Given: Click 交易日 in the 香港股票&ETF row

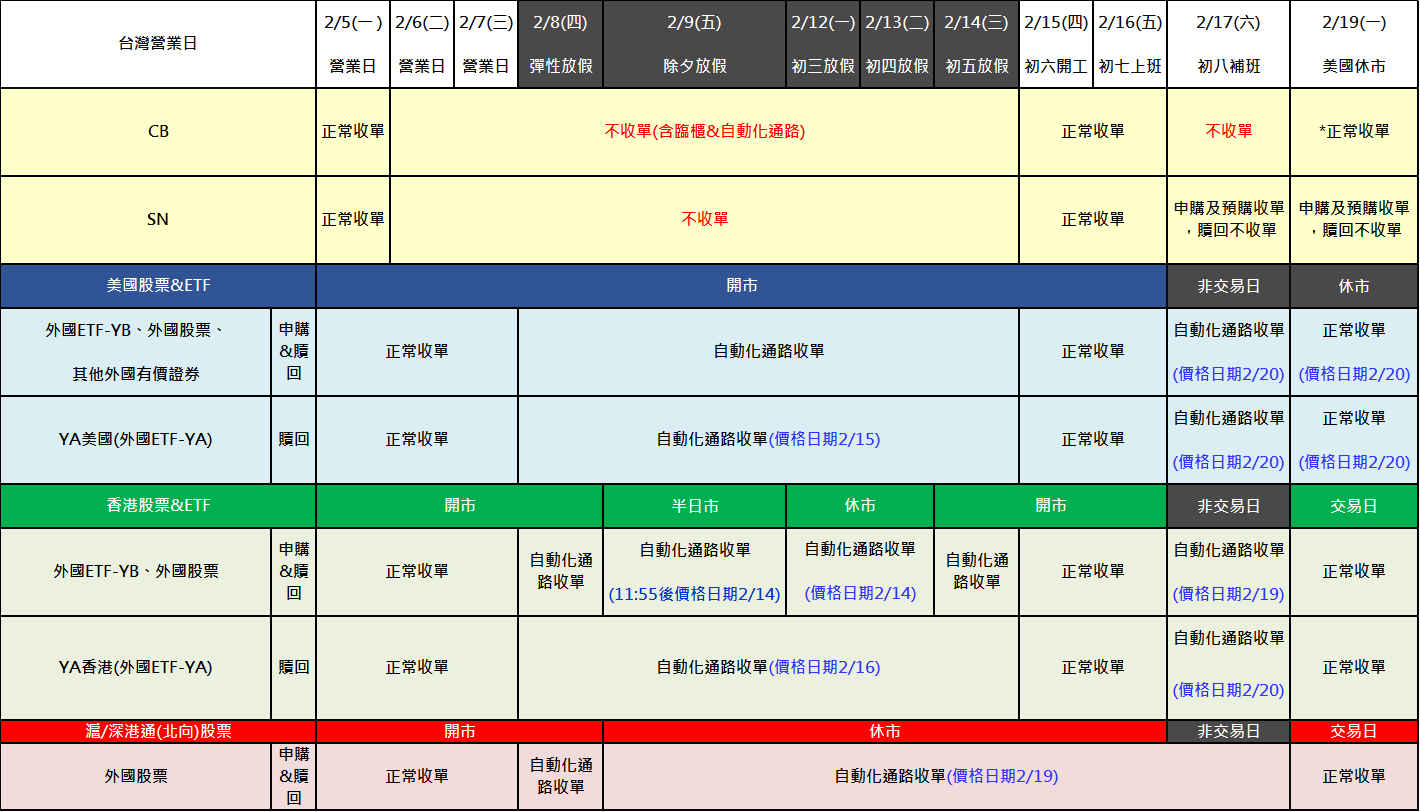Looking at the screenshot, I should click(1355, 506).
